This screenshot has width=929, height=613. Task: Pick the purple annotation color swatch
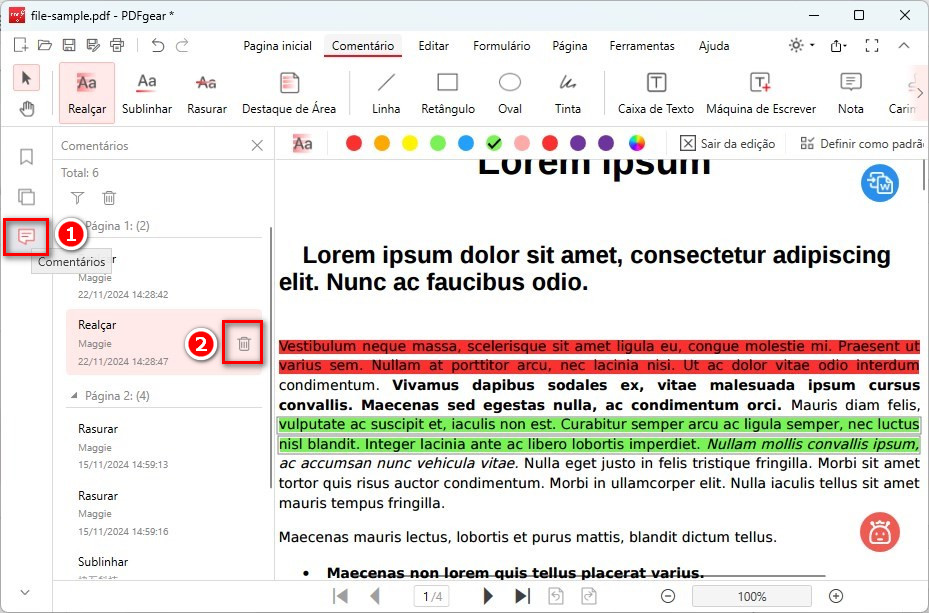(x=578, y=142)
